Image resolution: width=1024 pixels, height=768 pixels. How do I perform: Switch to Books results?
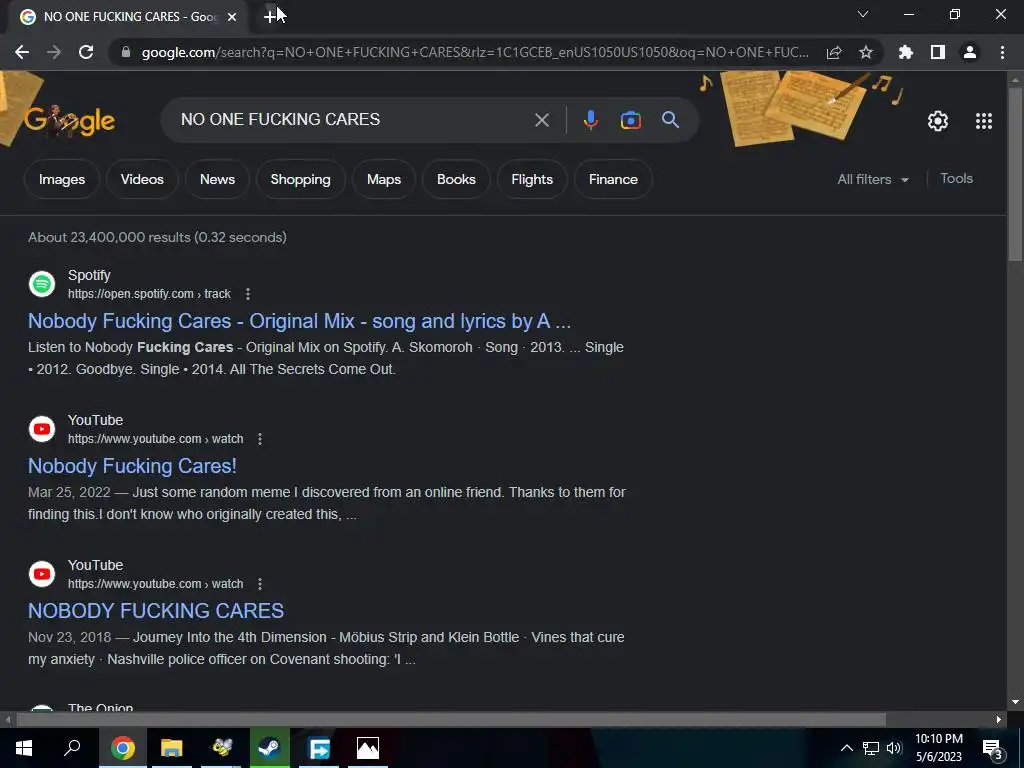click(x=456, y=180)
